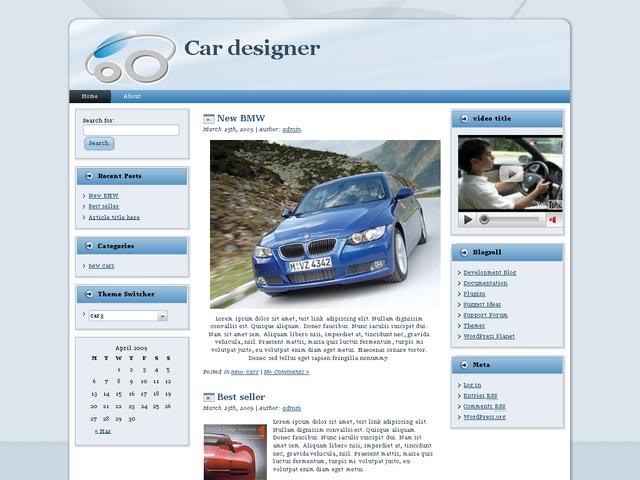Open the new cars category link
This screenshot has width=640, height=480.
(x=101, y=266)
